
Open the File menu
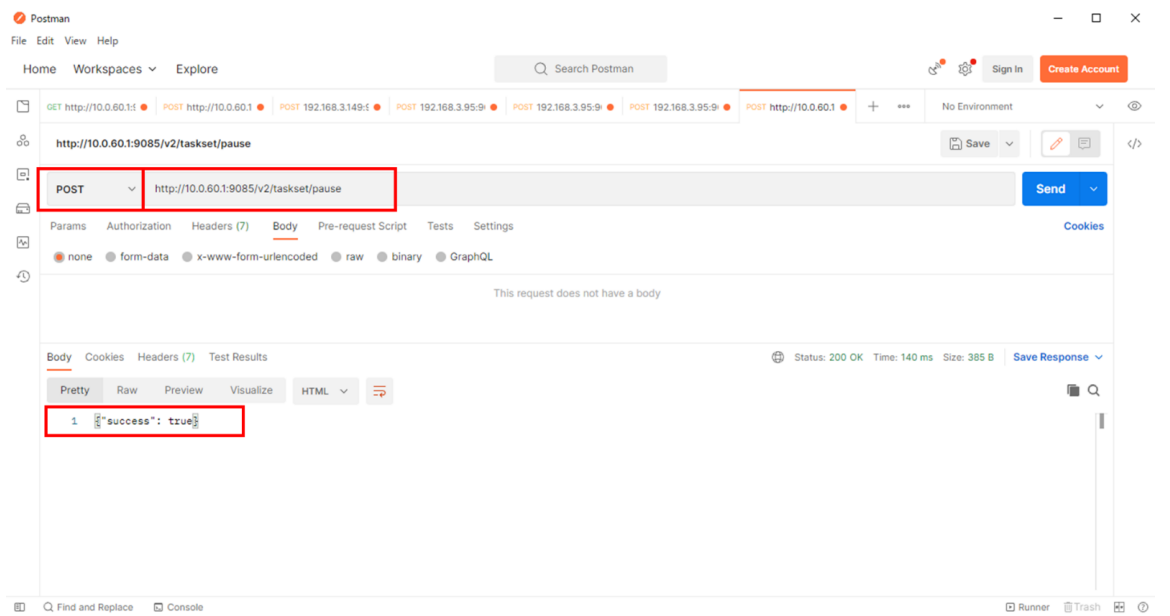pos(18,41)
